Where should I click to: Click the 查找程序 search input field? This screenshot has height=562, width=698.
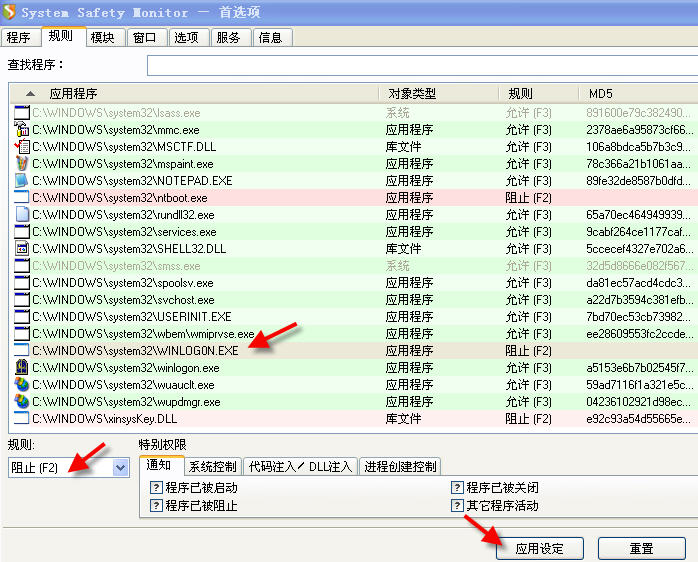[422, 65]
